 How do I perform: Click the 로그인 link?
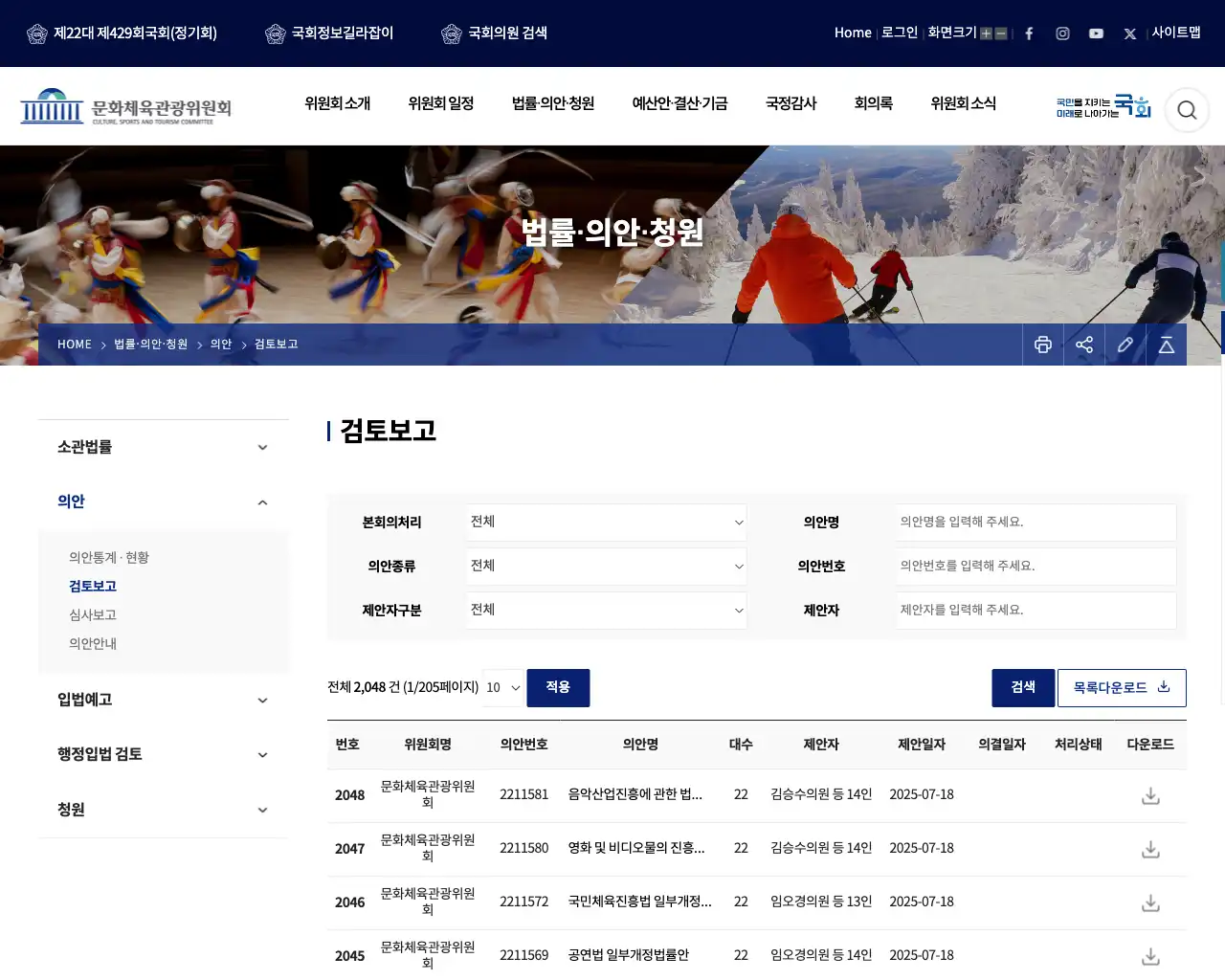[x=900, y=33]
